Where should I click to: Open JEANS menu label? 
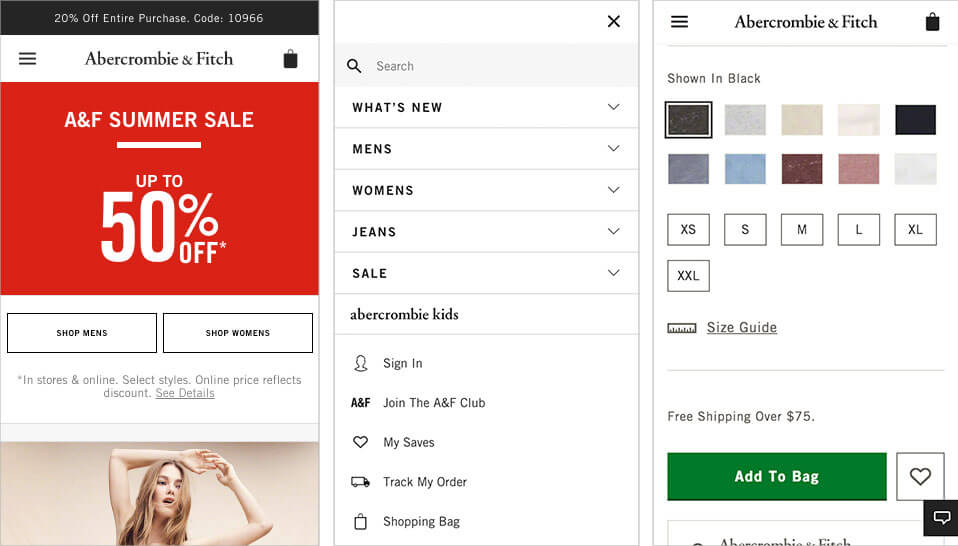coord(374,232)
